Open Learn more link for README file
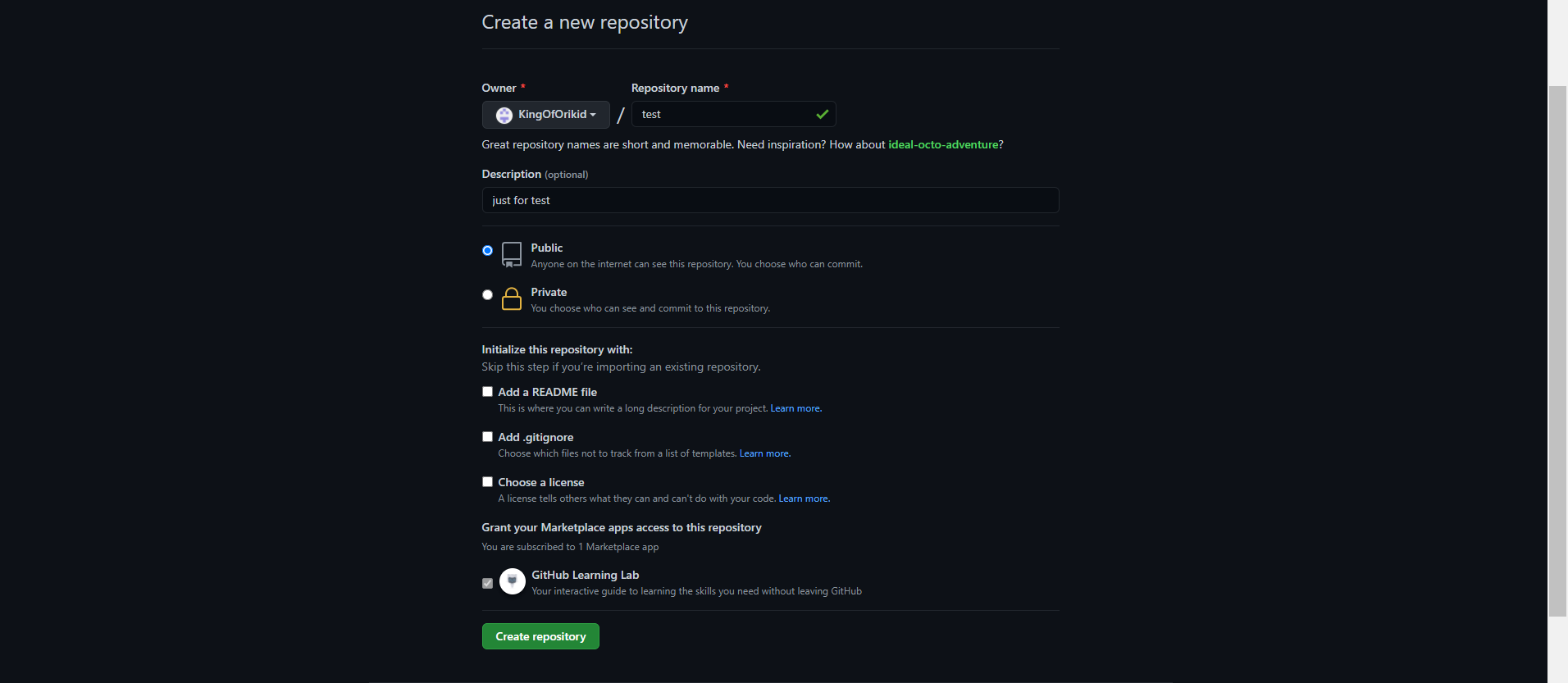The image size is (1568, 683). [795, 408]
